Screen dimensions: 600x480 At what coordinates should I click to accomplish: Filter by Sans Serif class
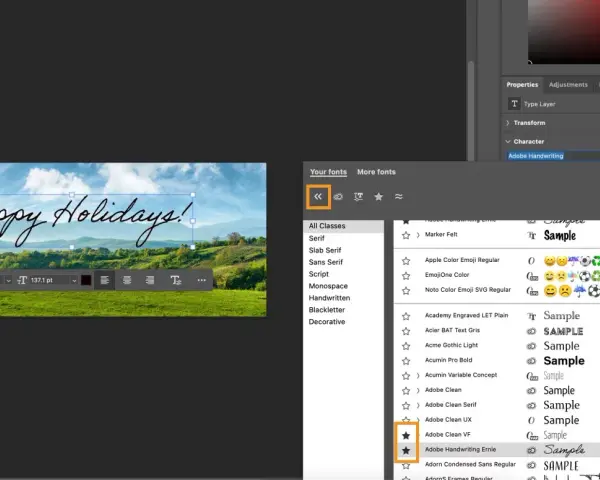[326, 262]
